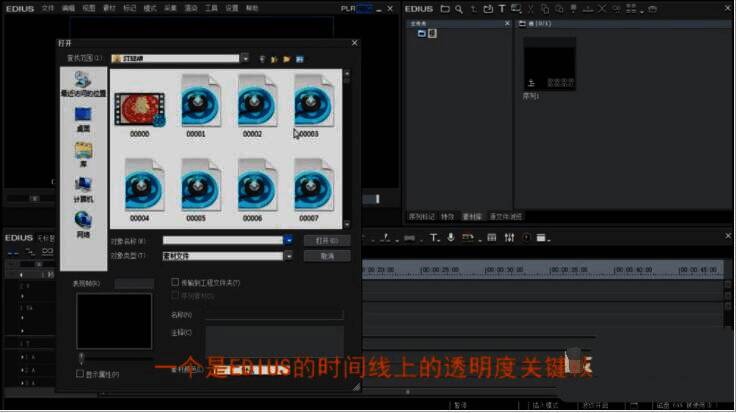Click the preview slider below poster frame

point(81,357)
